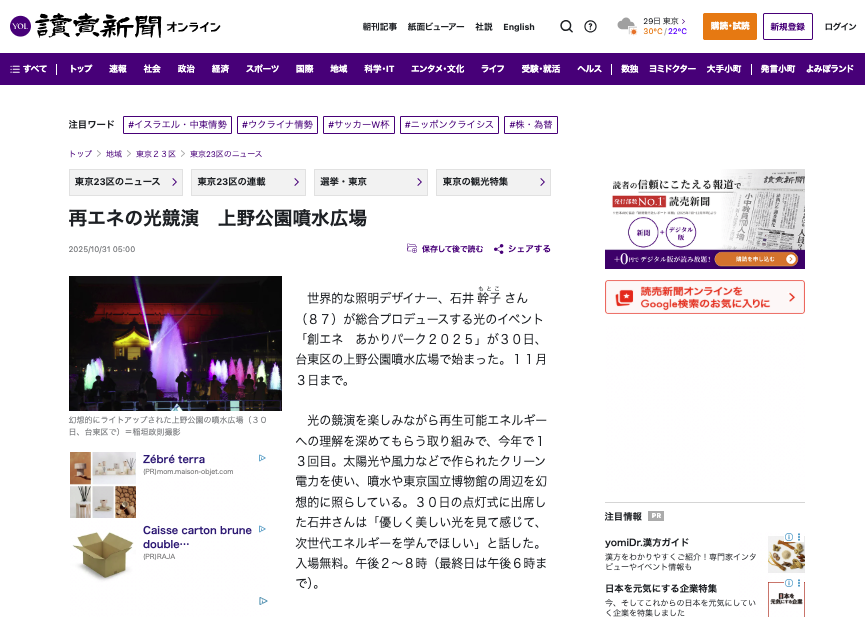This screenshot has width=865, height=617.
Task: Select 発言小町 in navigation bar
Action: (x=778, y=69)
